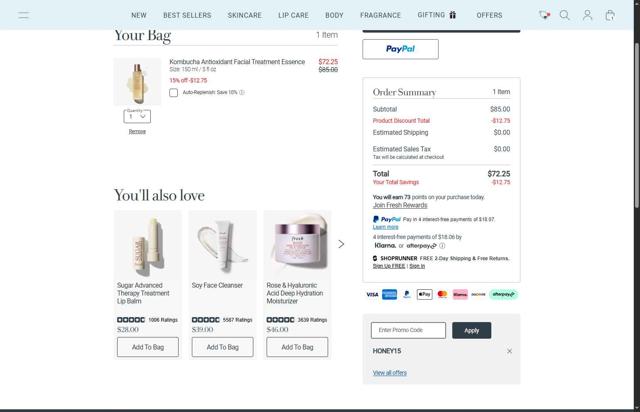The image size is (640, 412).
Task: Open the Kombucha Antioxidant Facial Treatment Essence title
Action: pyautogui.click(x=237, y=62)
